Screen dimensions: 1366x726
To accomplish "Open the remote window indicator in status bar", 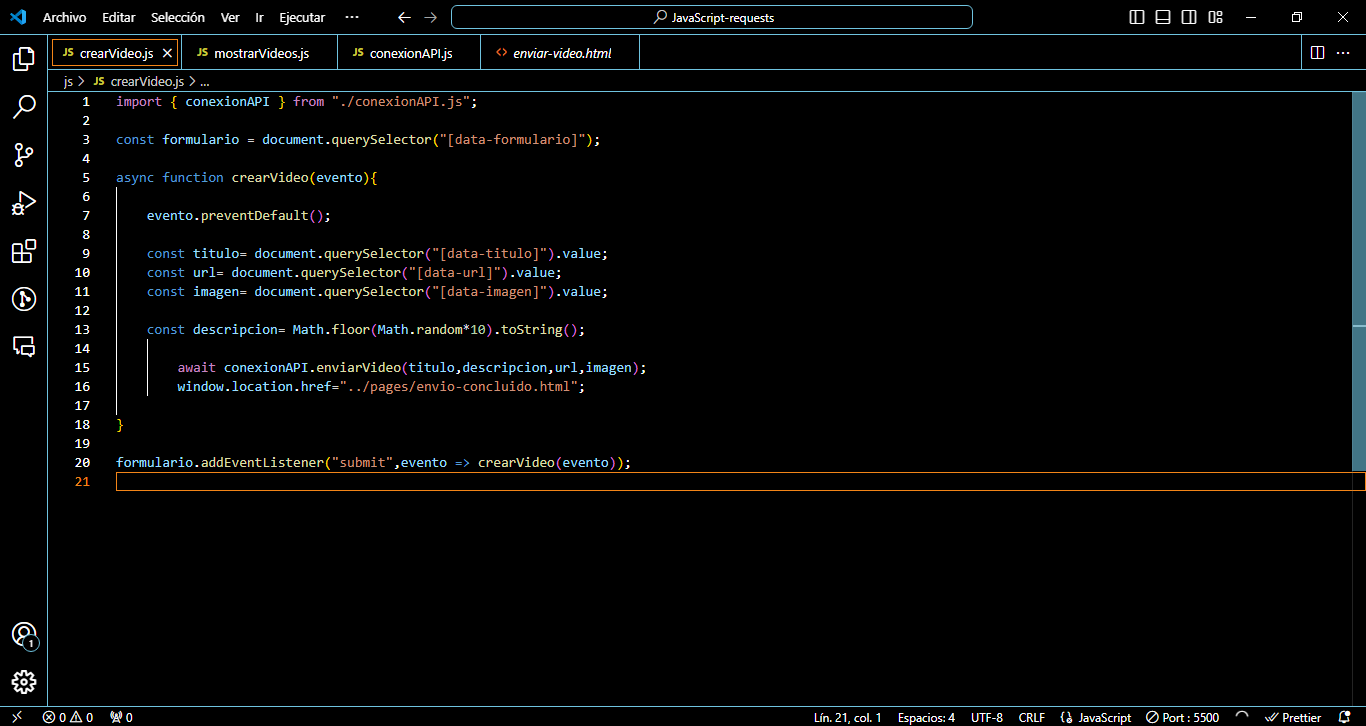I will coord(17,717).
